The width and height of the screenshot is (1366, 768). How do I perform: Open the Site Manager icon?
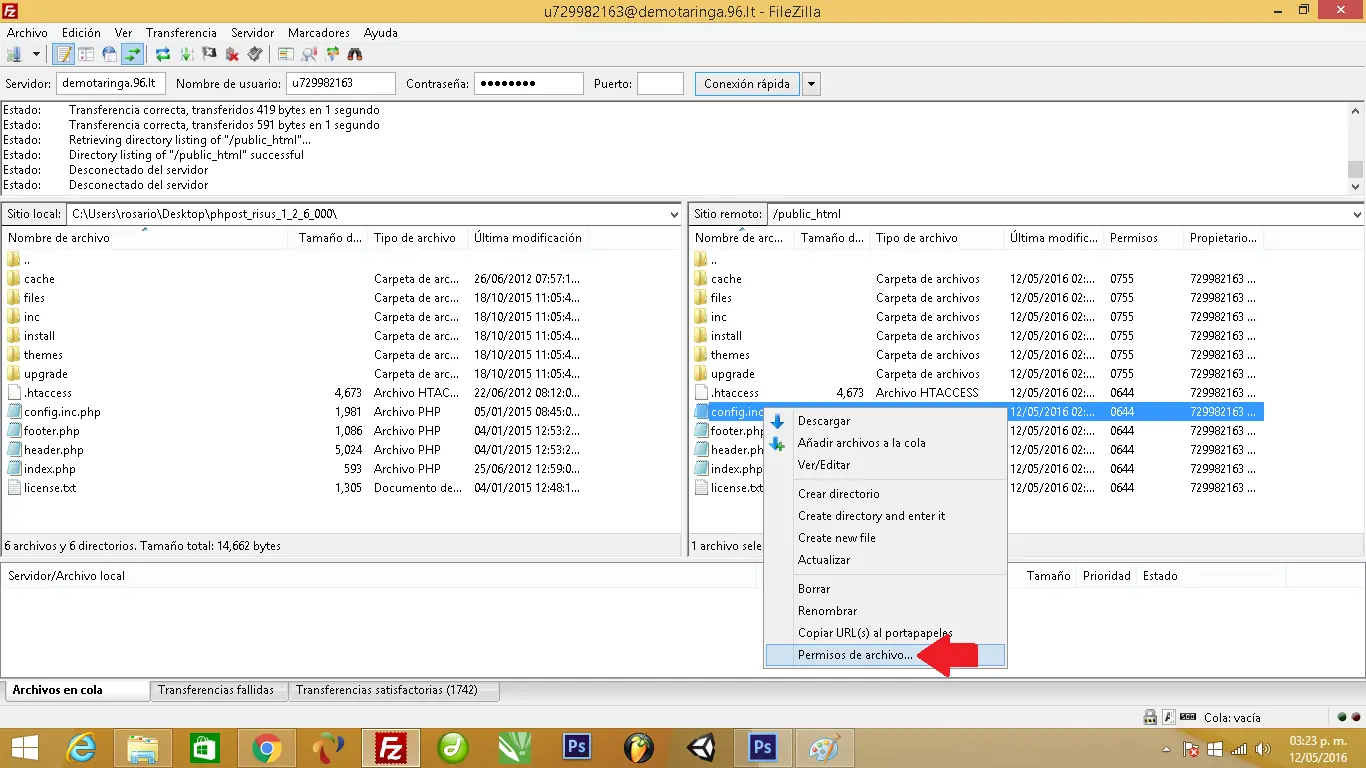[16, 54]
